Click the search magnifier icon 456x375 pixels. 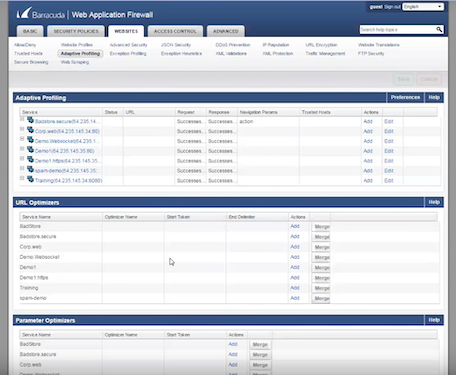pyautogui.click(x=439, y=30)
